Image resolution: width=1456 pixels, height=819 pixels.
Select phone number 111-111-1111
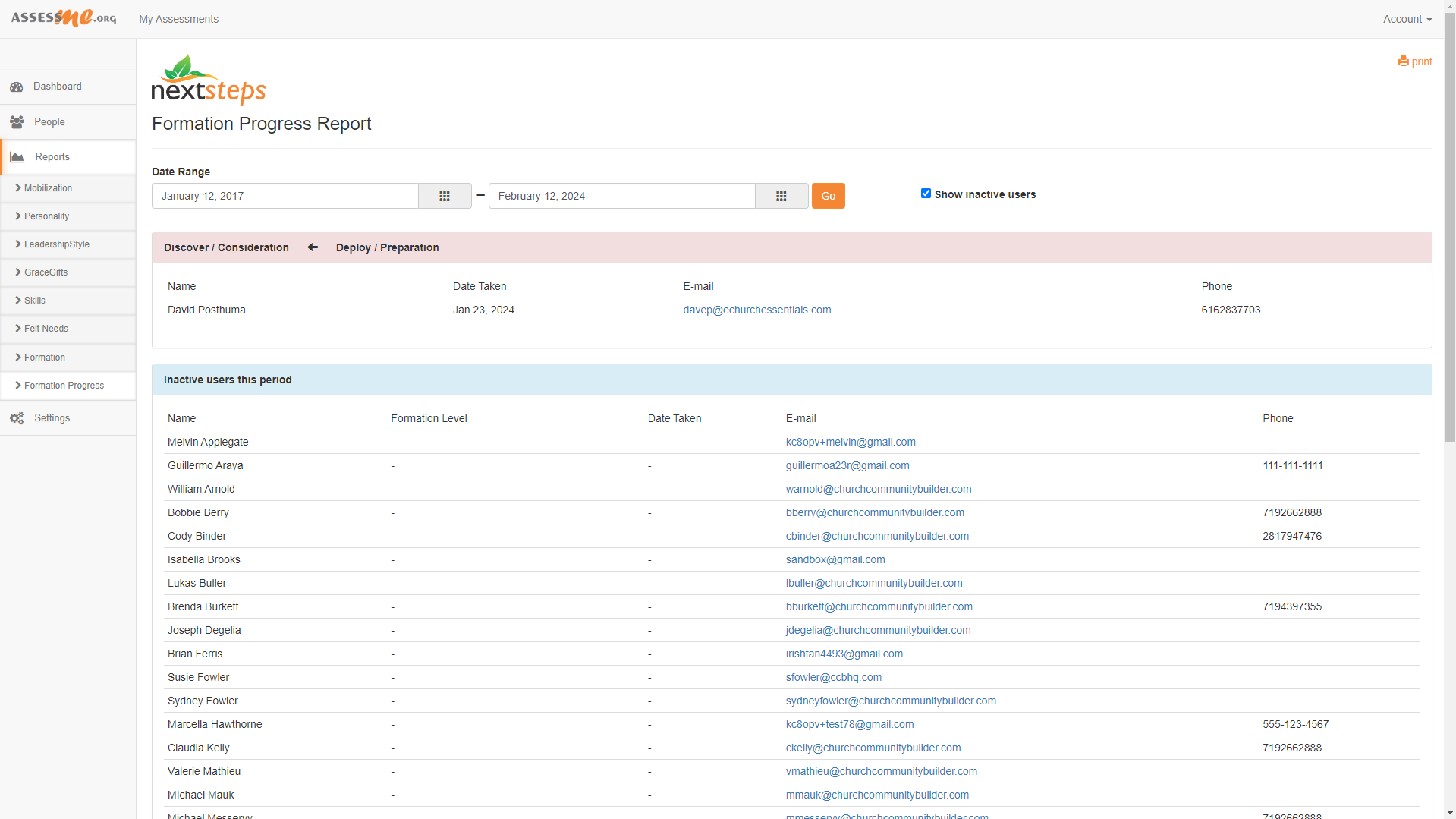(1292, 465)
